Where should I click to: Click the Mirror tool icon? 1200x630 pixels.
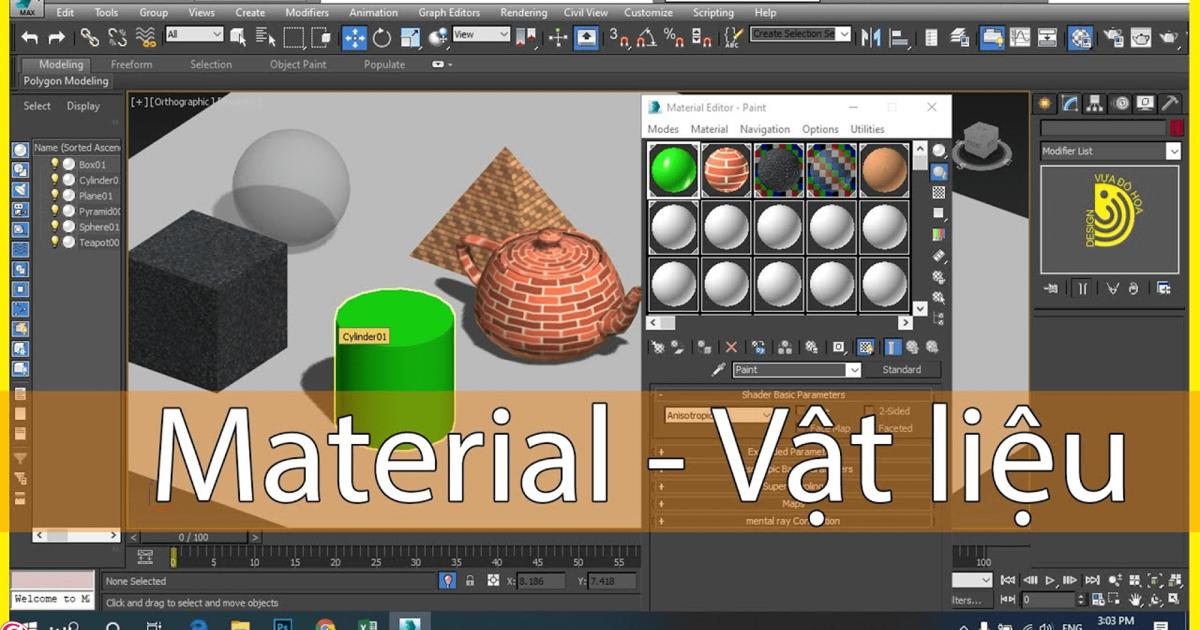872,38
